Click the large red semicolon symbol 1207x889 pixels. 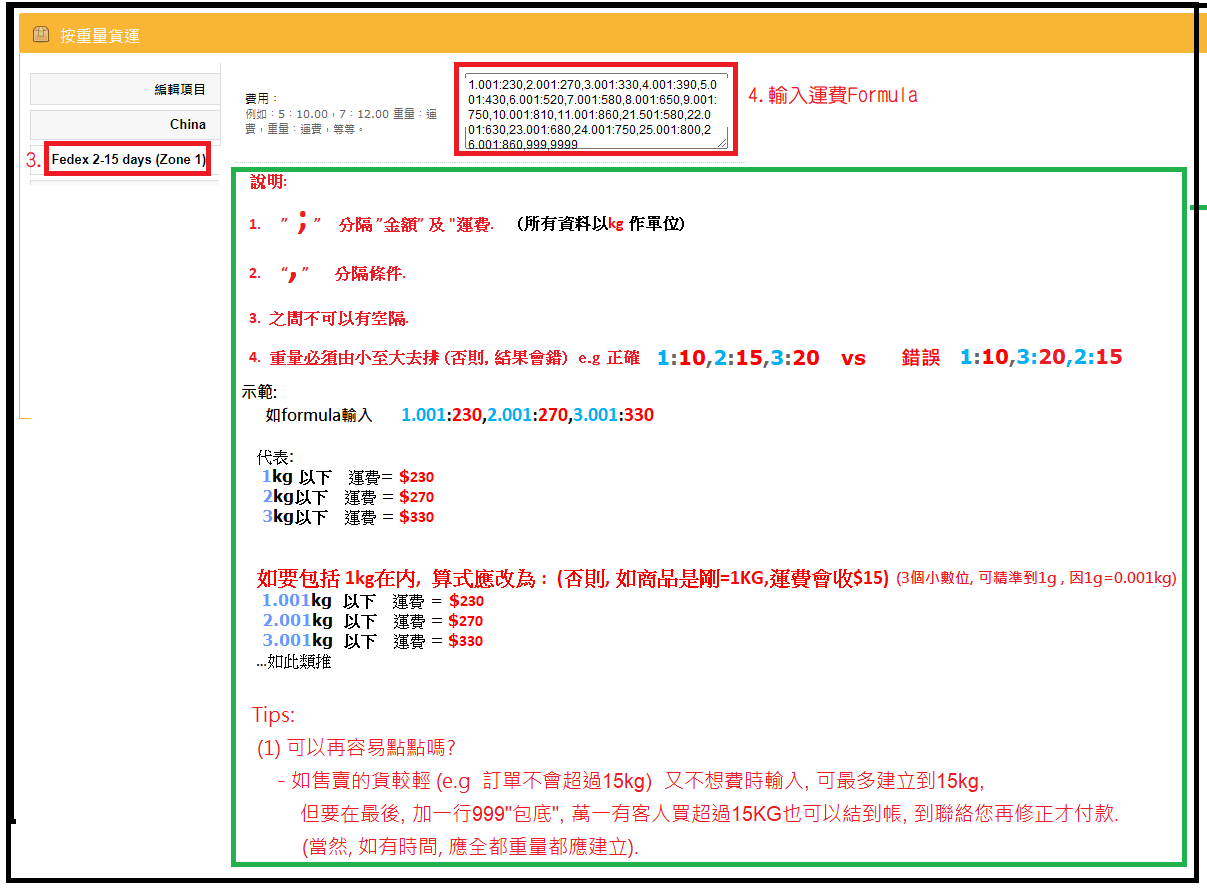click(x=300, y=225)
